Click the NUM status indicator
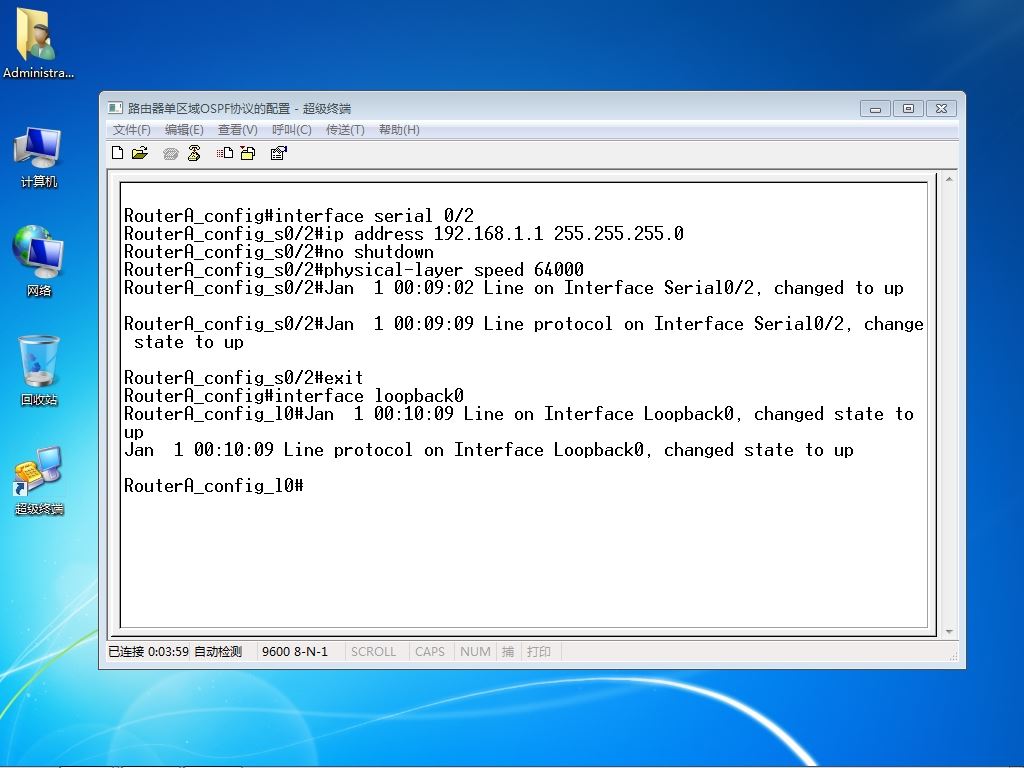 [475, 651]
